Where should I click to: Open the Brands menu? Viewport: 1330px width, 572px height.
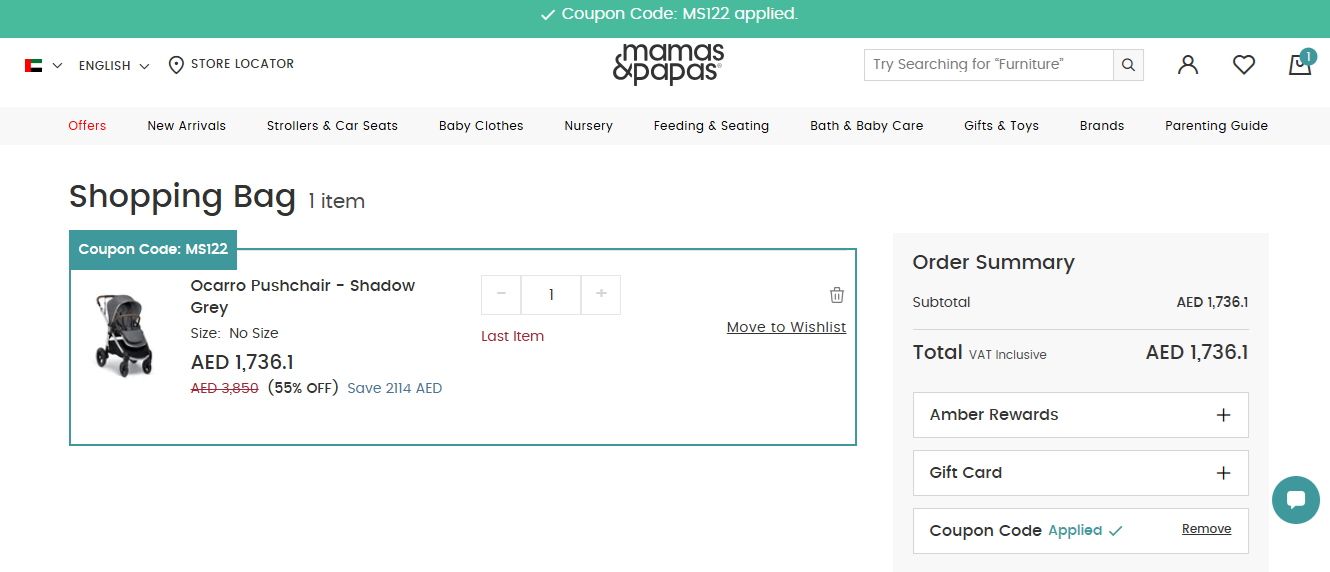[1102, 126]
